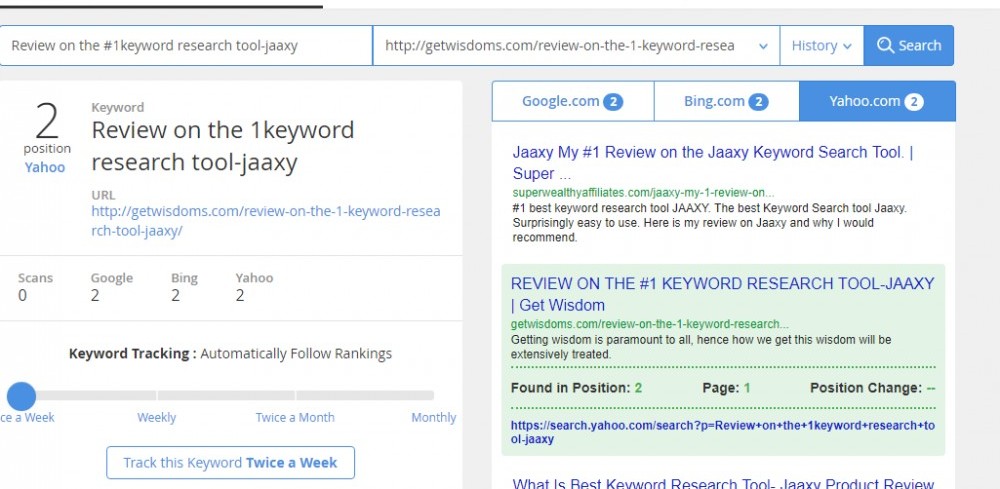This screenshot has width=1000, height=489.
Task: Click the Position Change value
Action: tap(931, 388)
